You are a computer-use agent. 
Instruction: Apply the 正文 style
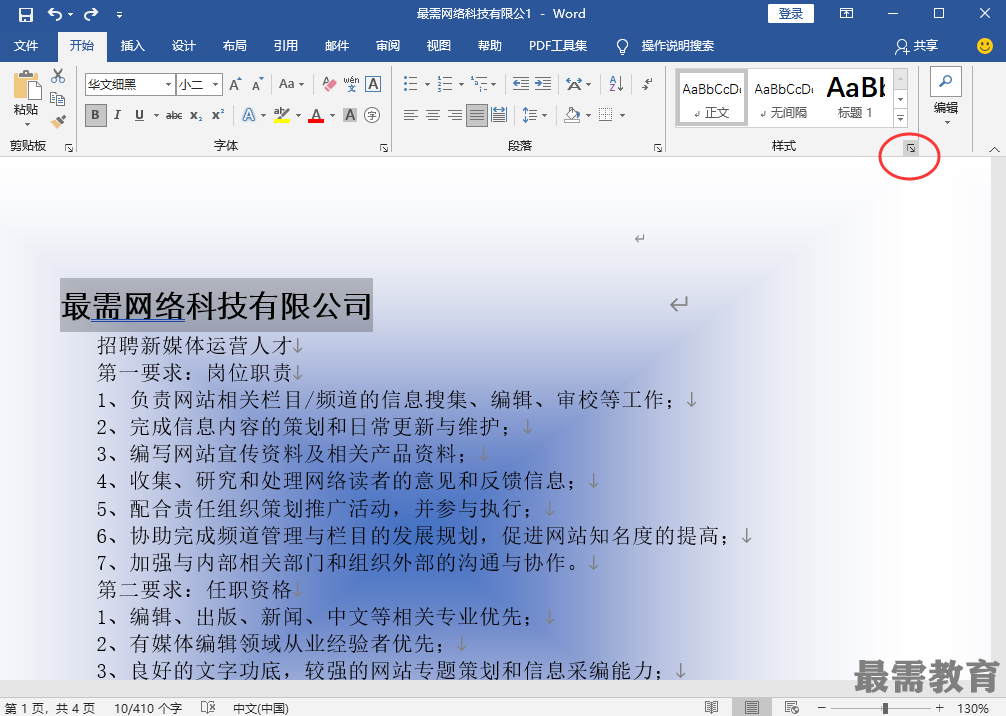[712, 98]
